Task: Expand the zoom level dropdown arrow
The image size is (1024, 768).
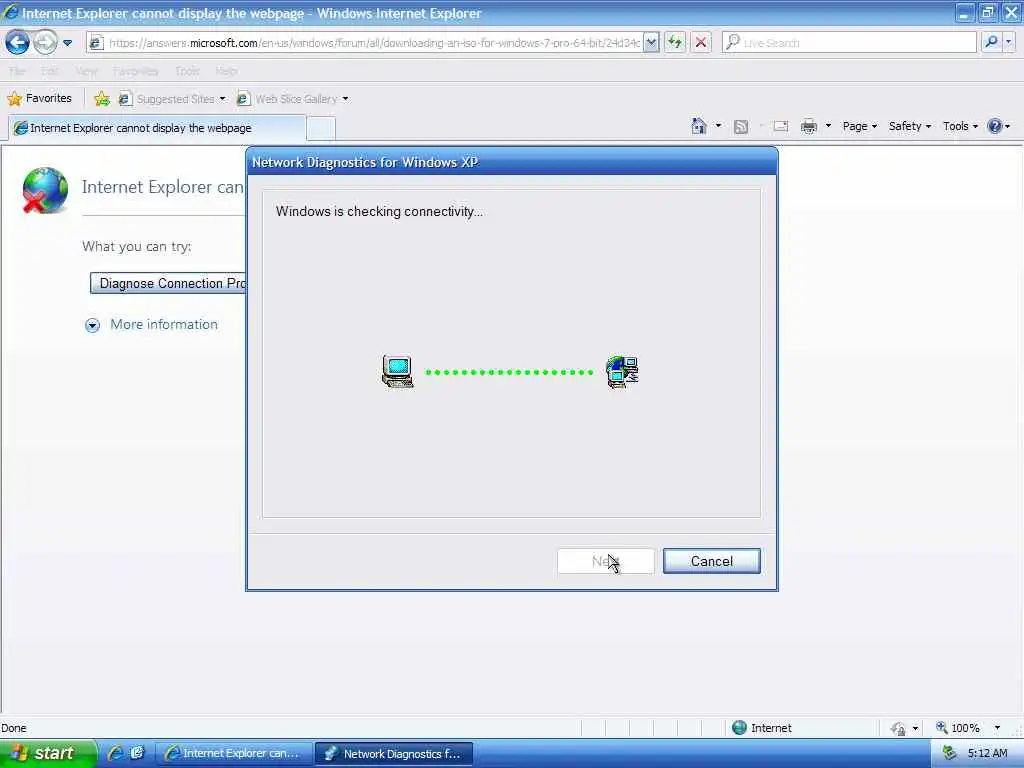Action: click(997, 728)
